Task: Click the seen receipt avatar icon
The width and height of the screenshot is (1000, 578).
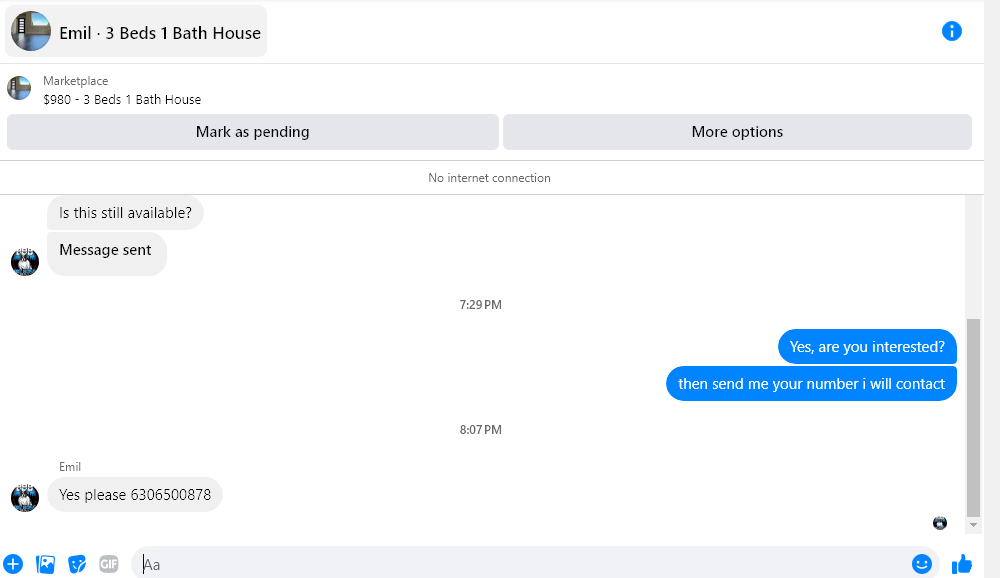Action: point(940,523)
